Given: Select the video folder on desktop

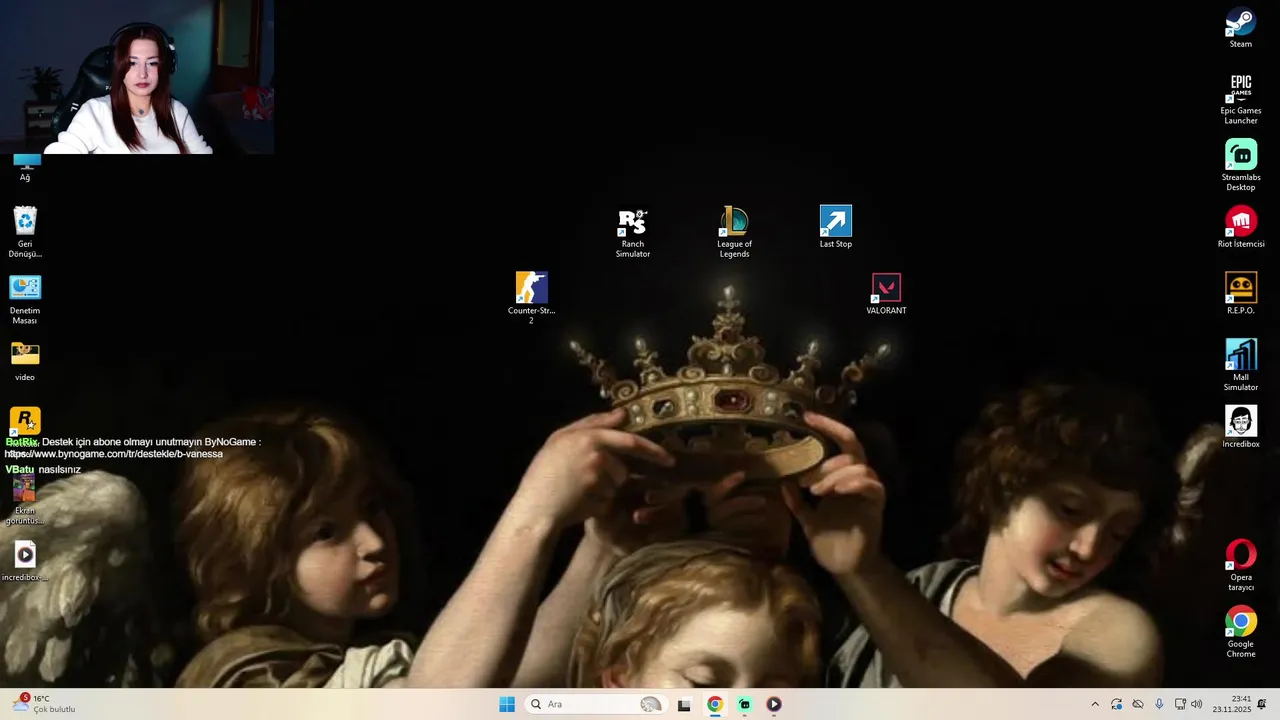Looking at the screenshot, I should coord(25,360).
